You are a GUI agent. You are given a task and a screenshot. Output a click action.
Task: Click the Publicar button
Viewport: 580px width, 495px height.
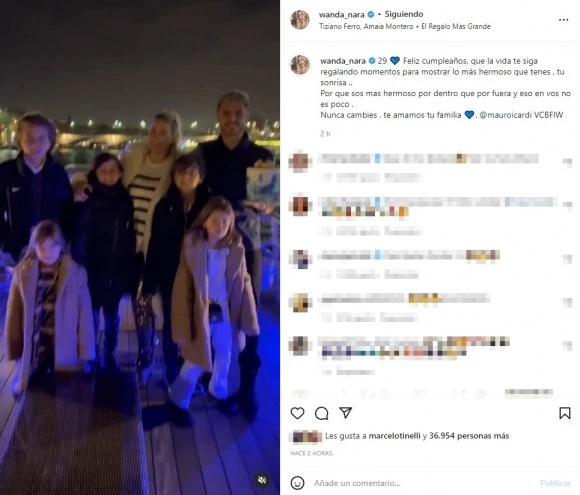pos(556,483)
